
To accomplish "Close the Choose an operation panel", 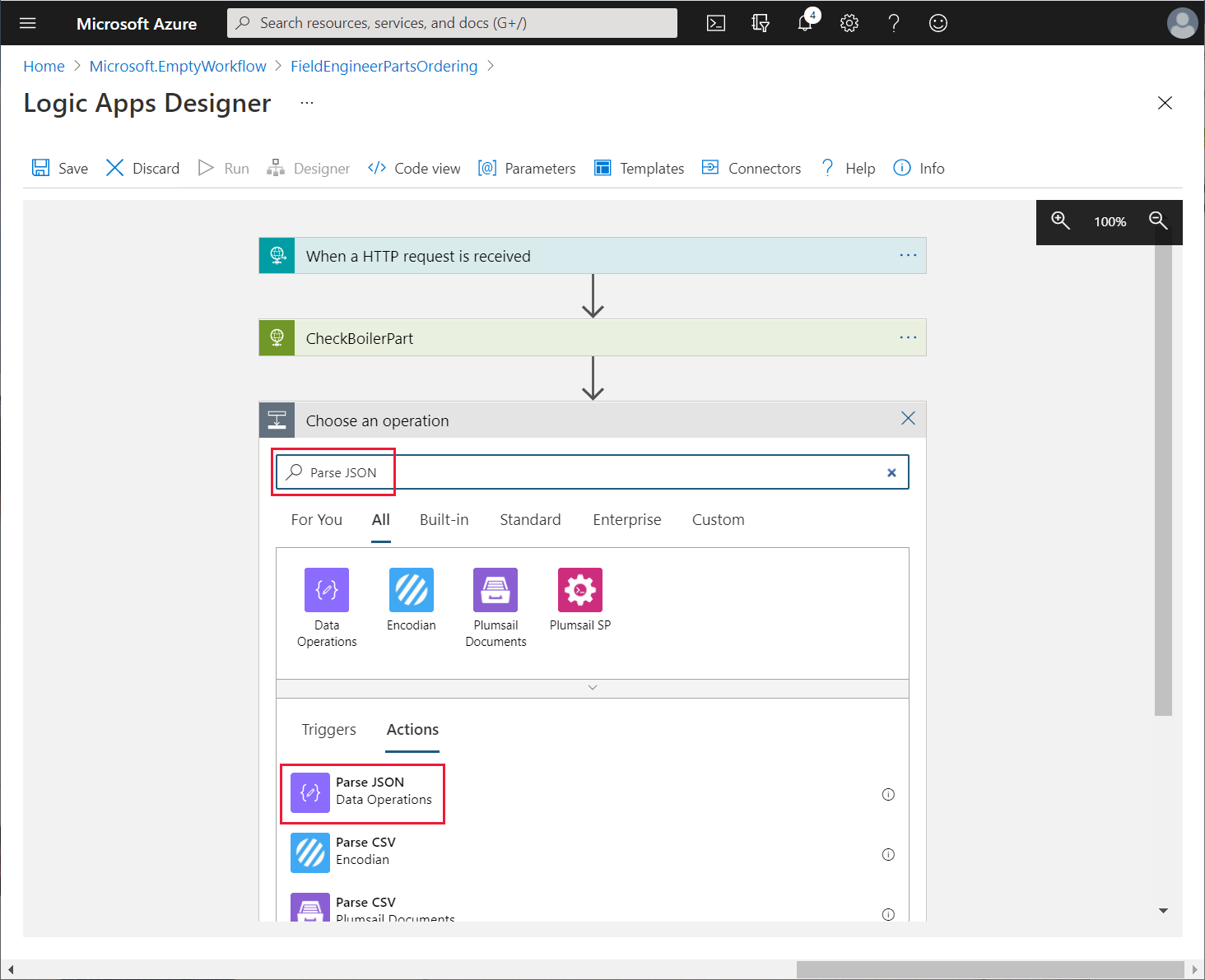I will click(x=908, y=418).
